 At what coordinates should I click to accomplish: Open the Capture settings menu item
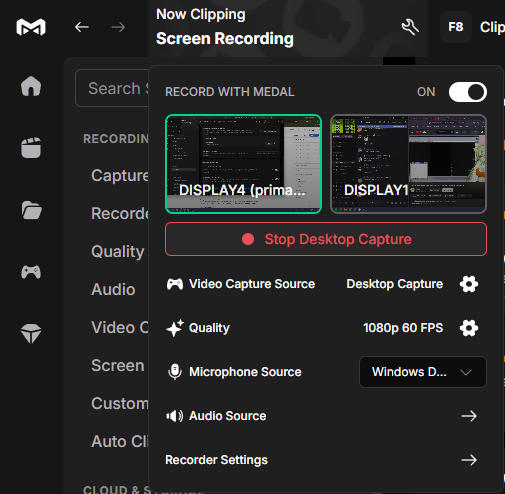click(120, 176)
